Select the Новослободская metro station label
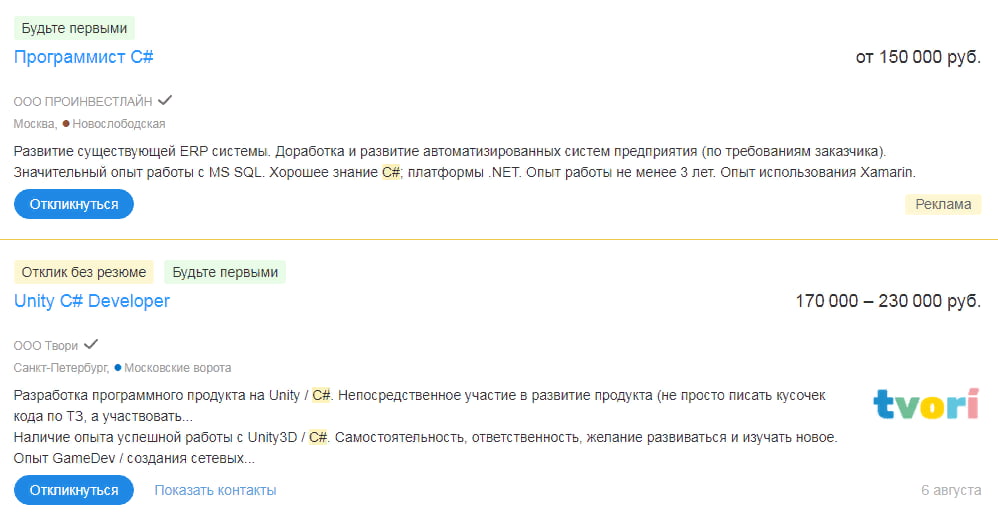 (119, 124)
